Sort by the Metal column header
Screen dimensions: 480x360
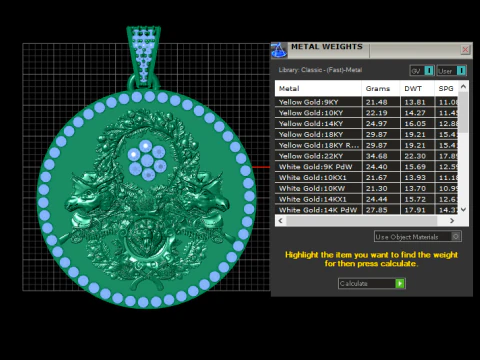tap(318, 88)
